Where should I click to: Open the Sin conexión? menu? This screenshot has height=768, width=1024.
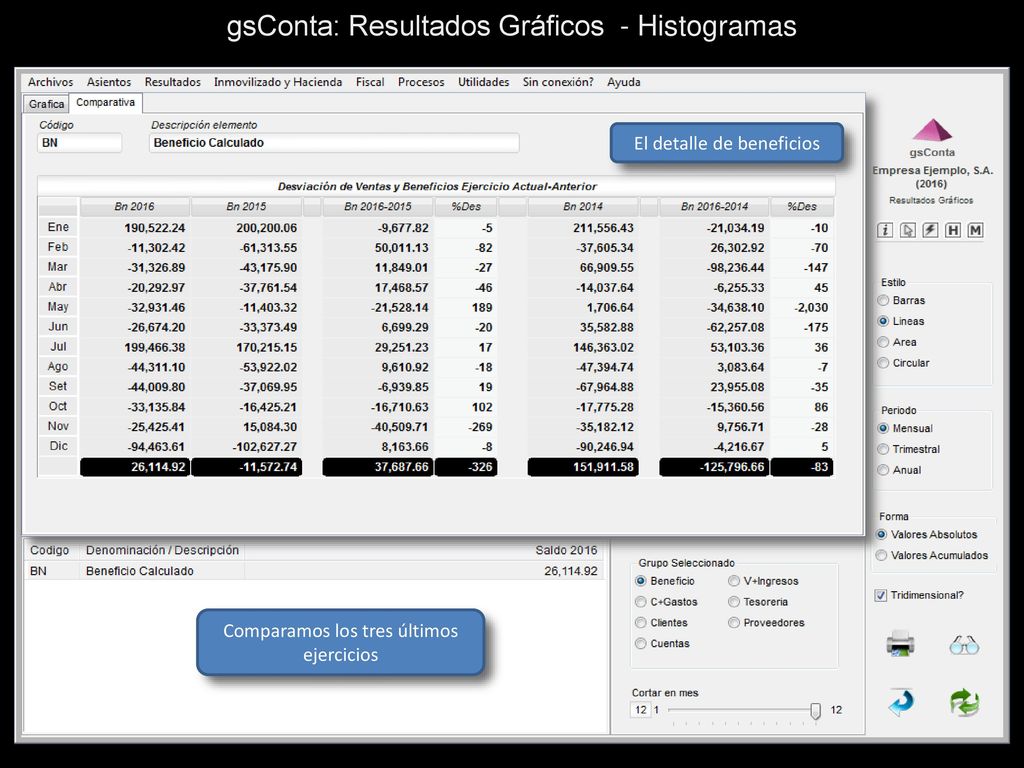(x=558, y=82)
